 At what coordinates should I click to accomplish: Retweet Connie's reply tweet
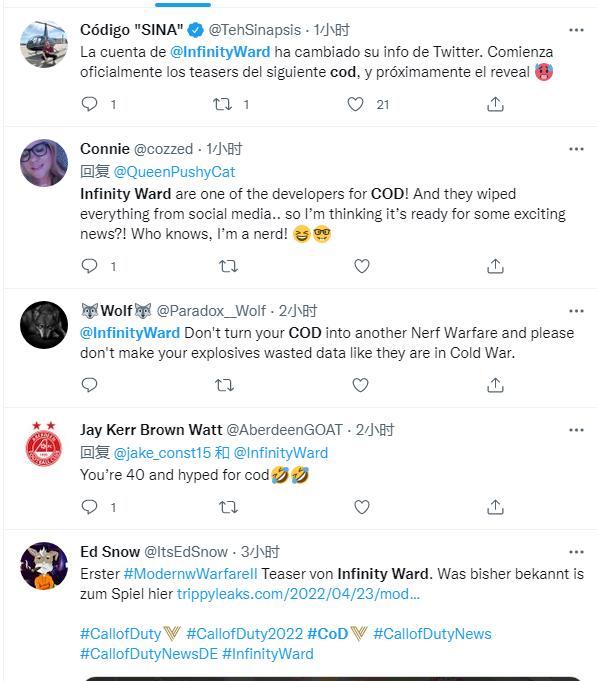(x=228, y=266)
